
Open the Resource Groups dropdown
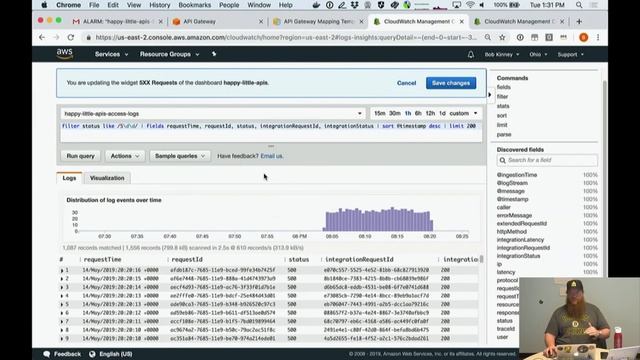click(x=169, y=54)
